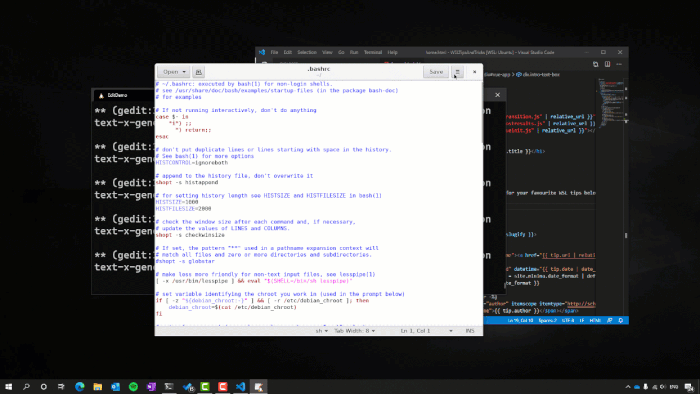This screenshot has height=394, width=700.
Task: Click the microphone tray icon
Action: 646,387
